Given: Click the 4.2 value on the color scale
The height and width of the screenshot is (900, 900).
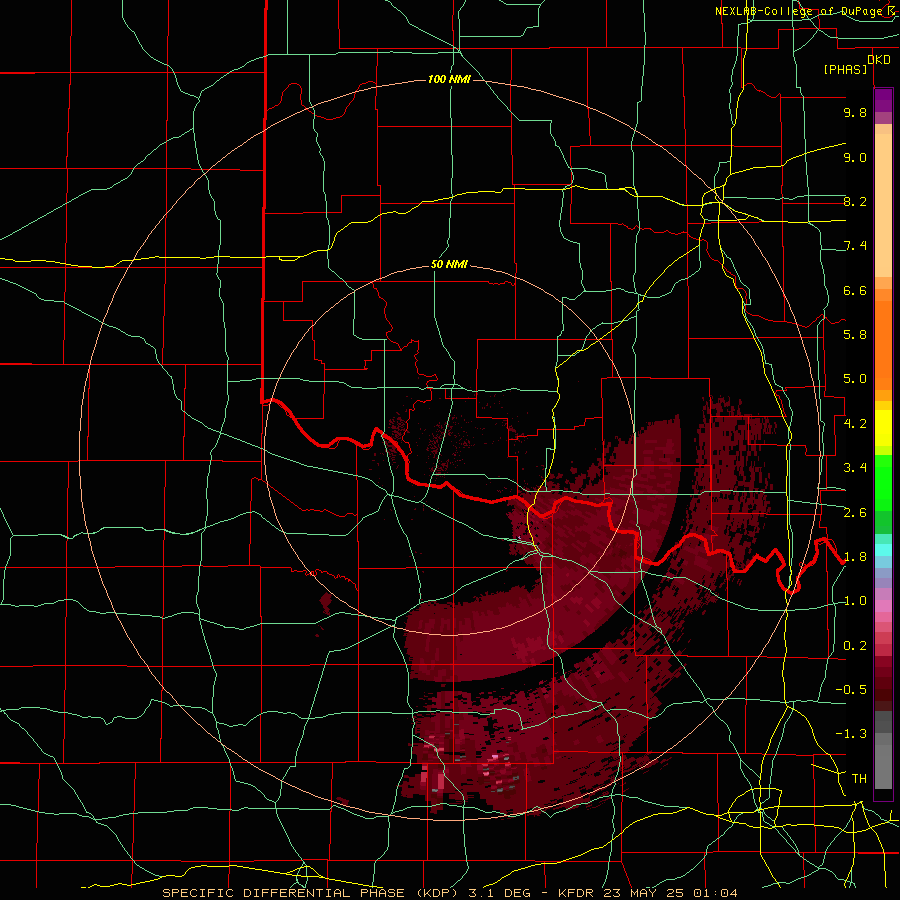Looking at the screenshot, I should (855, 424).
